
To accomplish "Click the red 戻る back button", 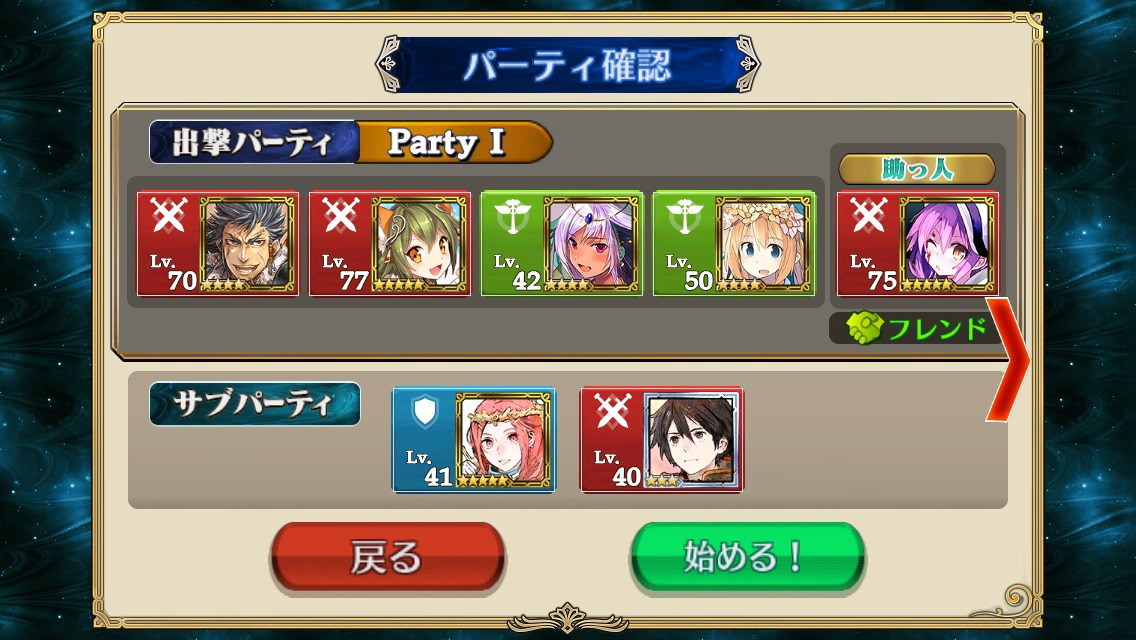I will tap(387, 557).
